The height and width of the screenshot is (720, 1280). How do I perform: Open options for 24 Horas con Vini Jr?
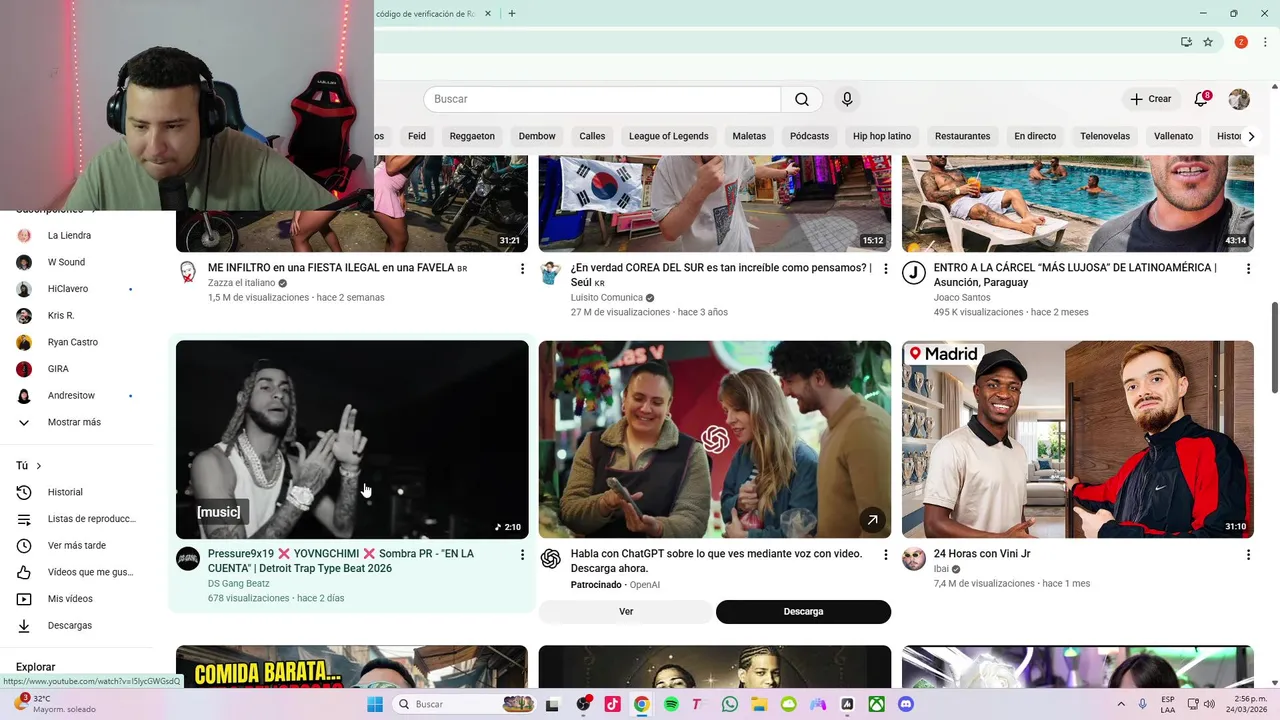[1248, 555]
